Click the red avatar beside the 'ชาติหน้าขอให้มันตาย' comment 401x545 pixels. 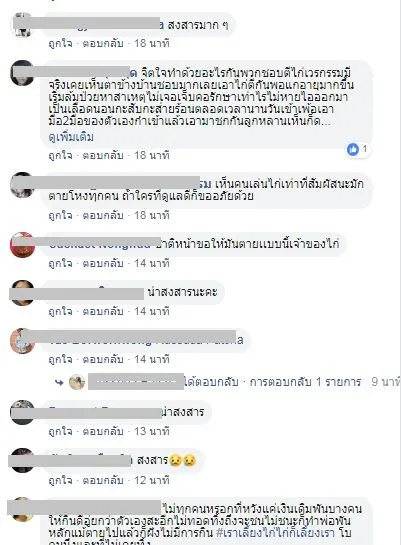point(23,245)
